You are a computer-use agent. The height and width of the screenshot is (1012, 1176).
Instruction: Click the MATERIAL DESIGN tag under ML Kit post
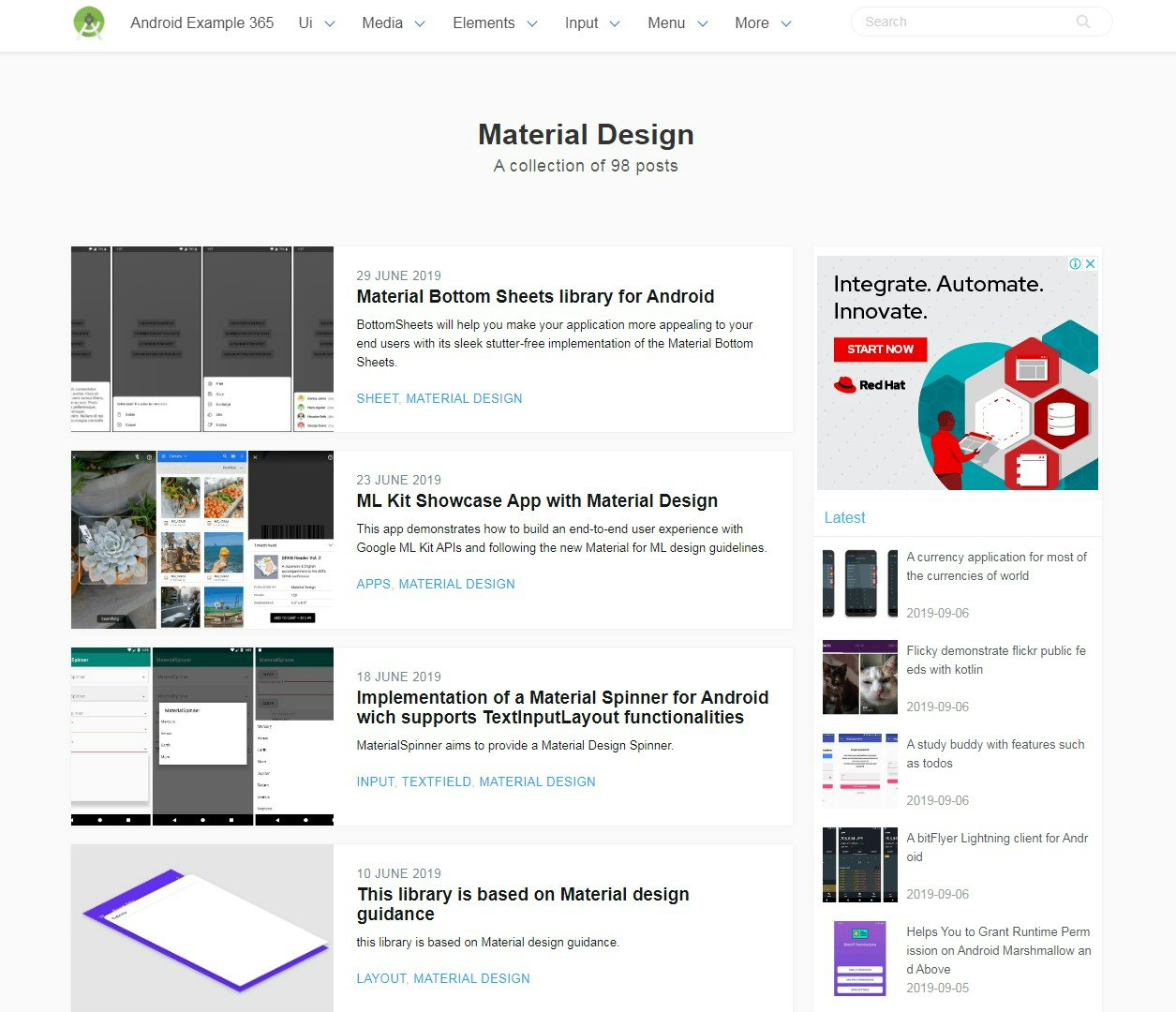(456, 584)
